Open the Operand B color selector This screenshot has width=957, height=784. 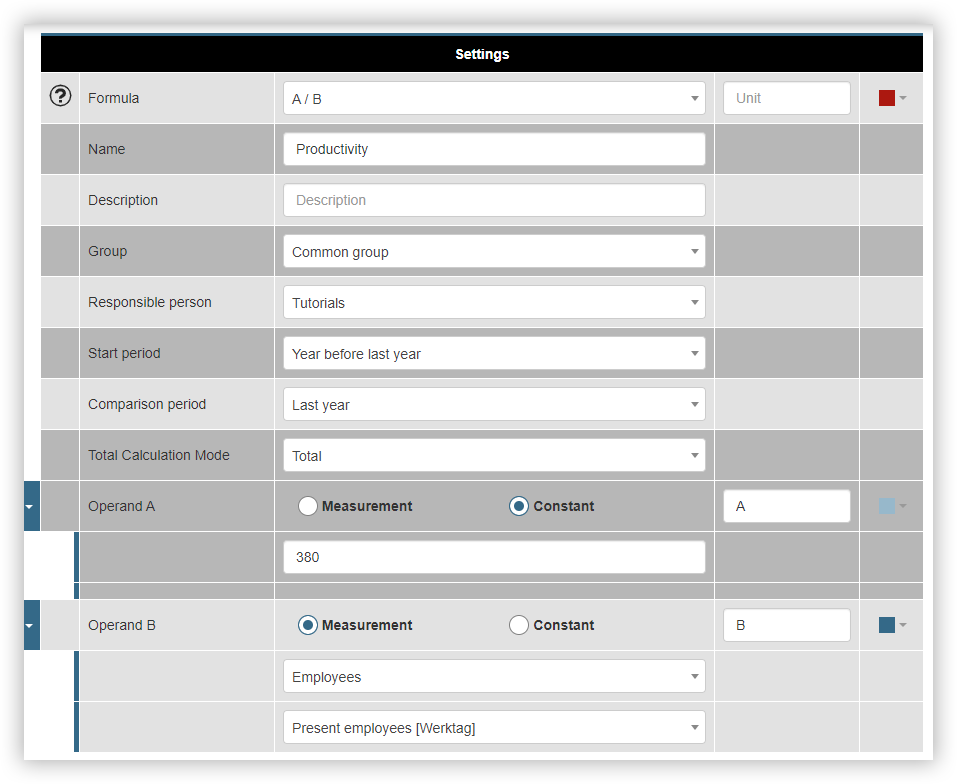tap(897, 624)
